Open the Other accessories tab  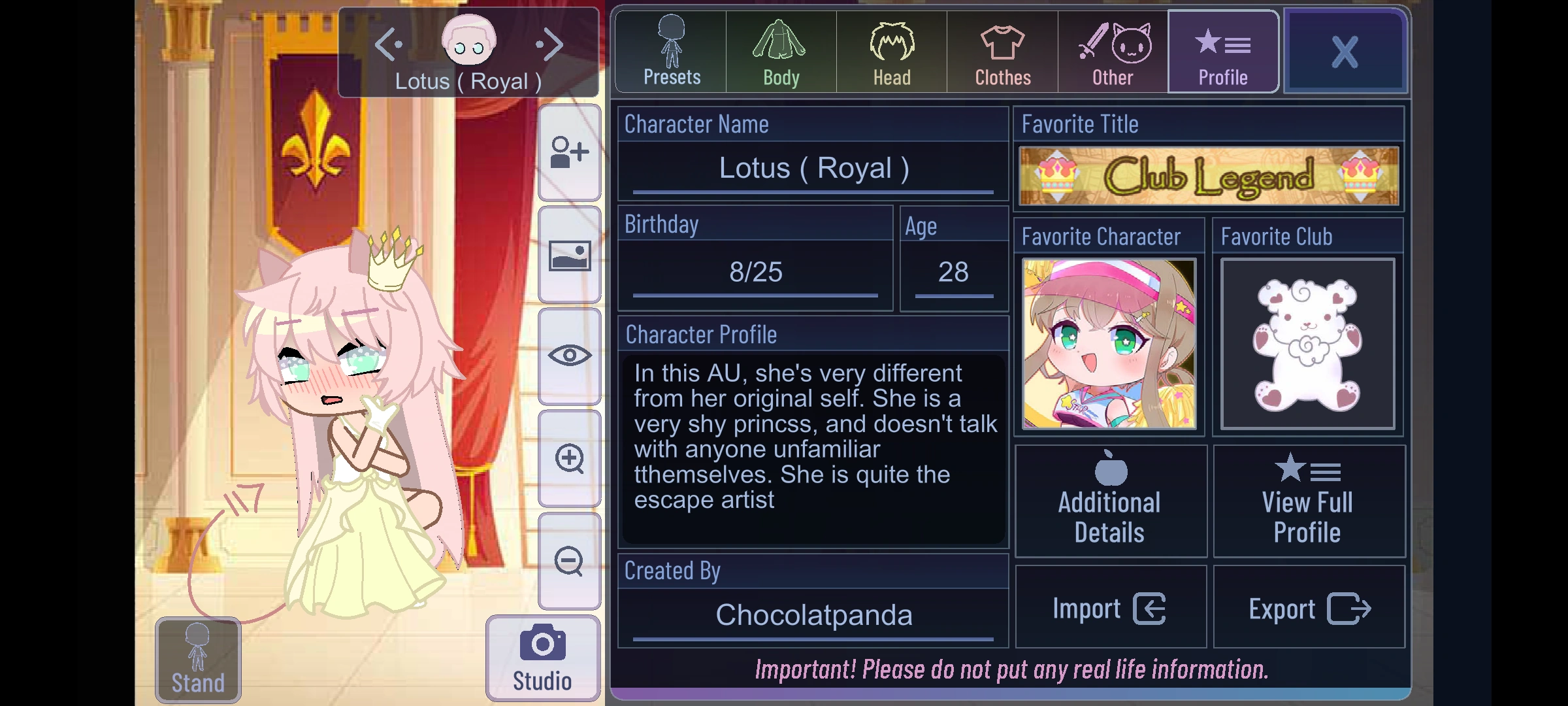click(1113, 52)
